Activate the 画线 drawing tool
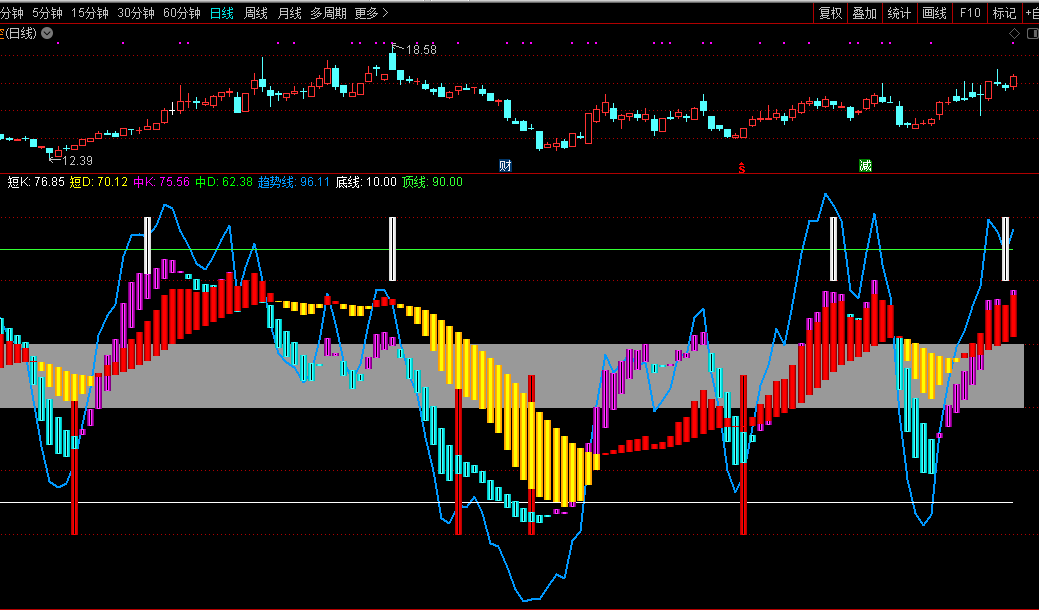The height and width of the screenshot is (610, 1039). [x=934, y=13]
